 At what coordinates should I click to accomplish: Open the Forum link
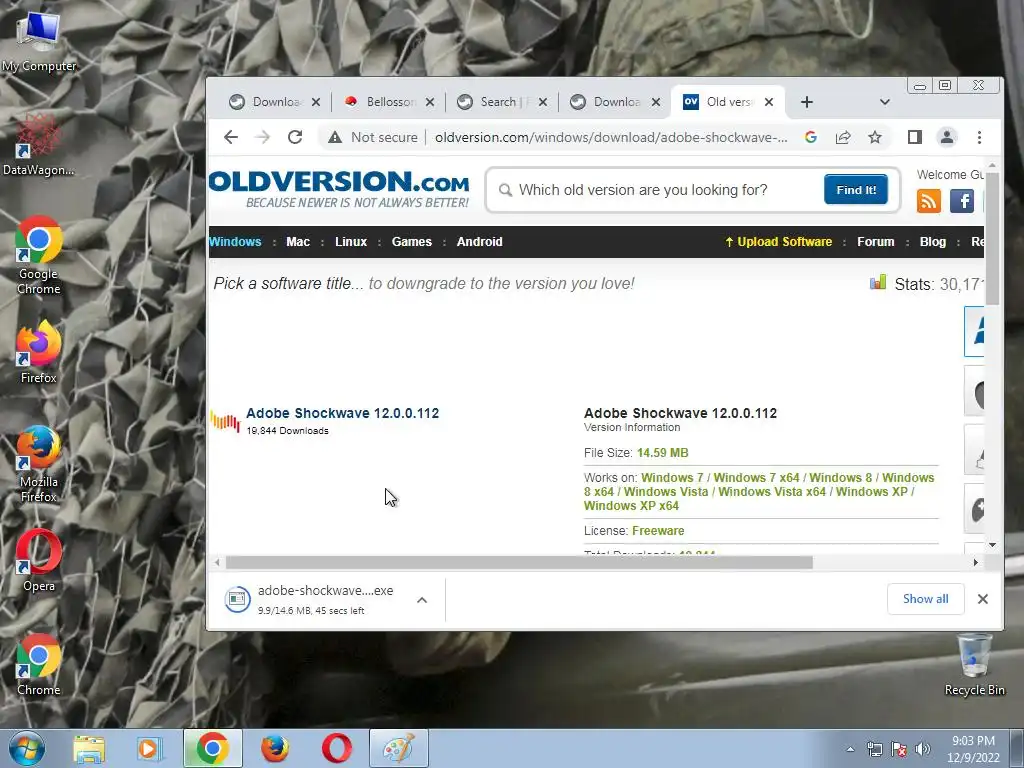tap(875, 242)
